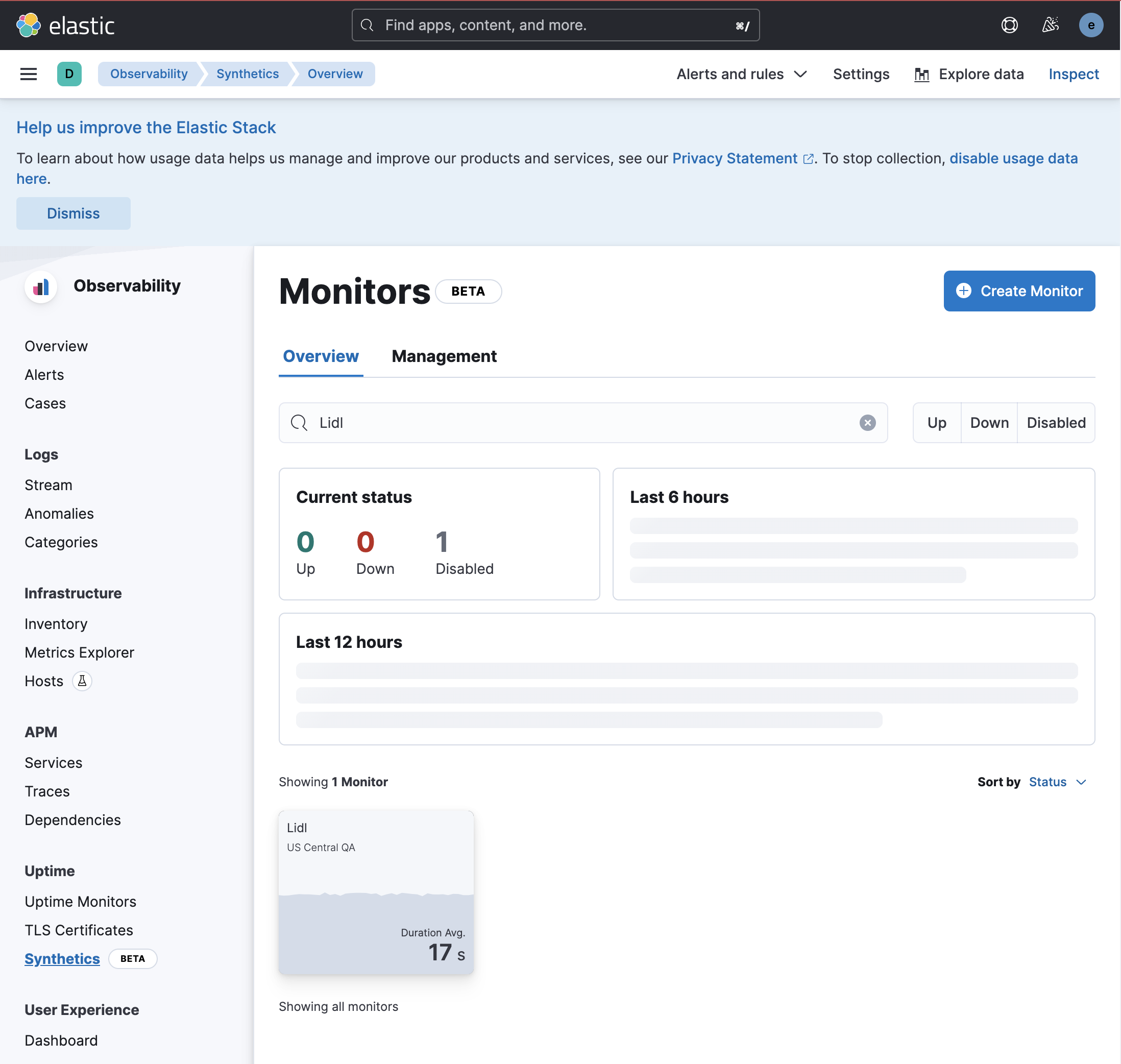Click the D space badge
The height and width of the screenshot is (1064, 1121).
(69, 74)
